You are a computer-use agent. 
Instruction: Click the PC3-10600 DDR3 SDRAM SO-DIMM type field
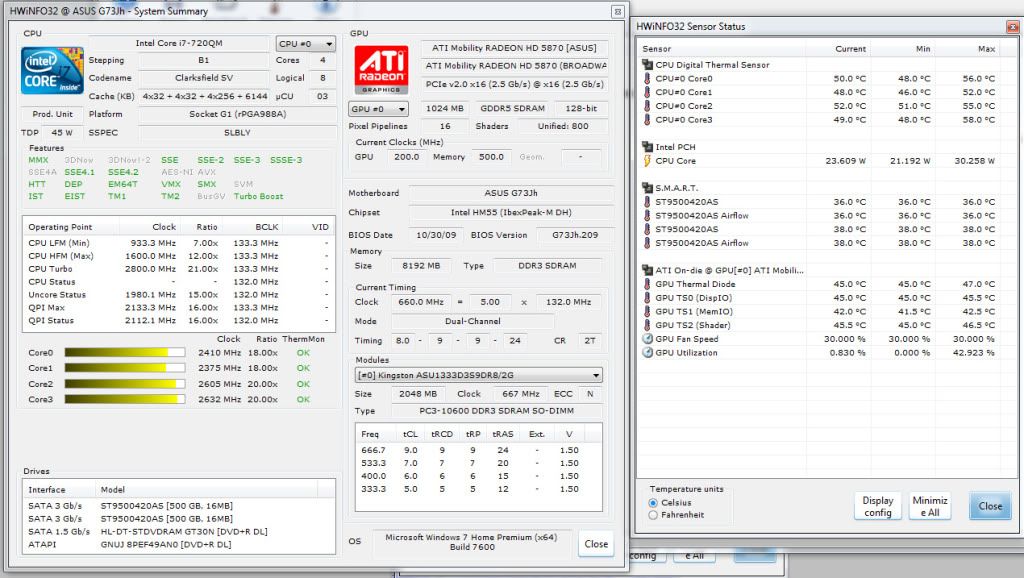pos(496,411)
